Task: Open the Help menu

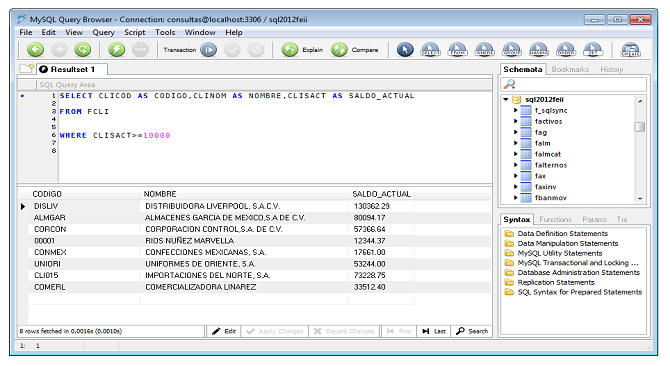Action: click(234, 32)
